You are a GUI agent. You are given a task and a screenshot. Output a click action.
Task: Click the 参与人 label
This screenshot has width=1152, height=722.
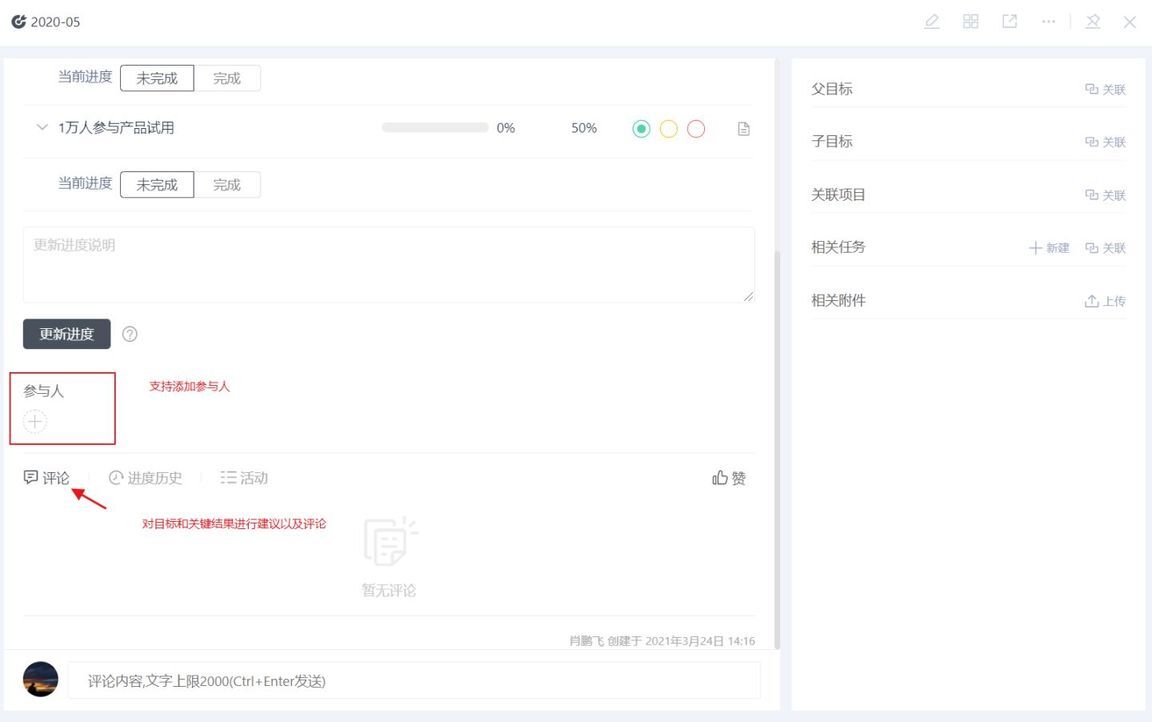(43, 391)
